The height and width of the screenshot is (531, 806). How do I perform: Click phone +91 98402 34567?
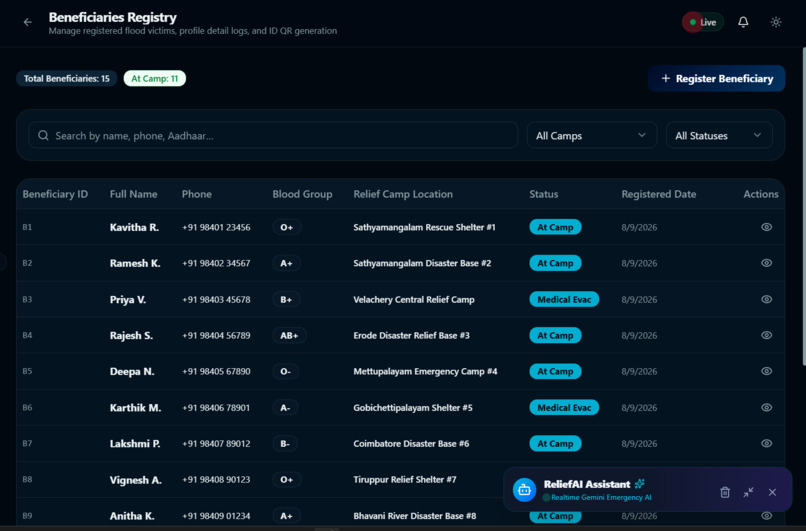coord(216,263)
